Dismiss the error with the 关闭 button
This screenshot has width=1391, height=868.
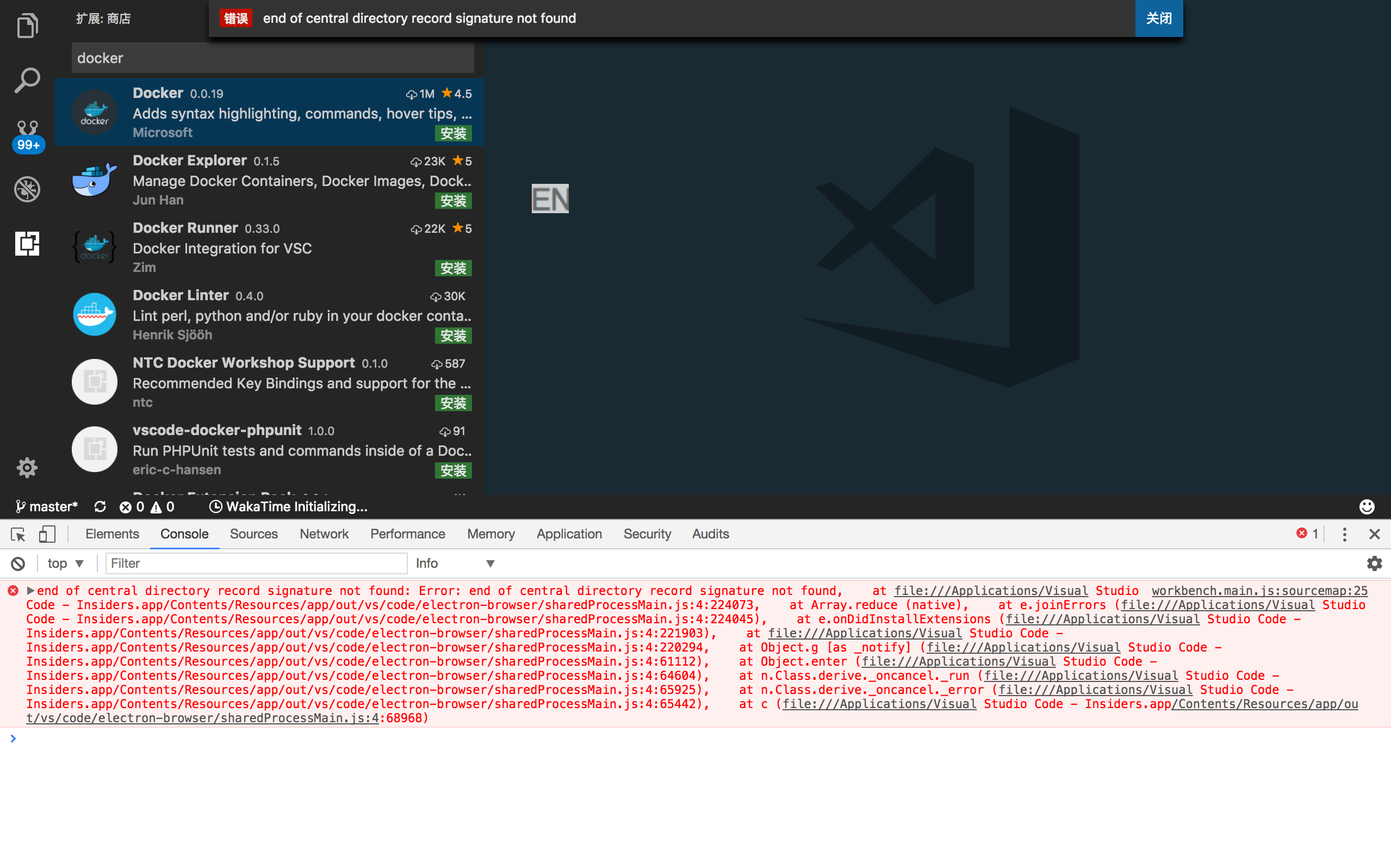coord(1158,18)
